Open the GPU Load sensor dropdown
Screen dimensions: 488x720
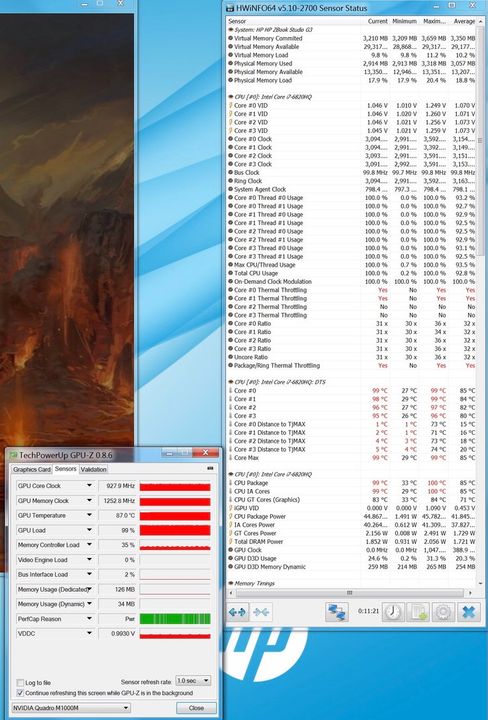90,530
